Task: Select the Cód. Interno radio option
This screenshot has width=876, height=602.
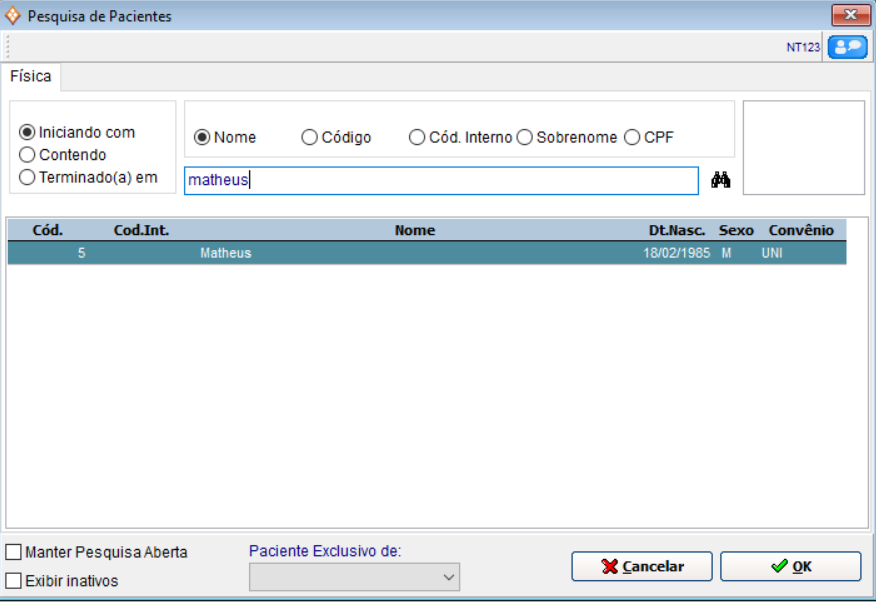Action: coord(417,138)
